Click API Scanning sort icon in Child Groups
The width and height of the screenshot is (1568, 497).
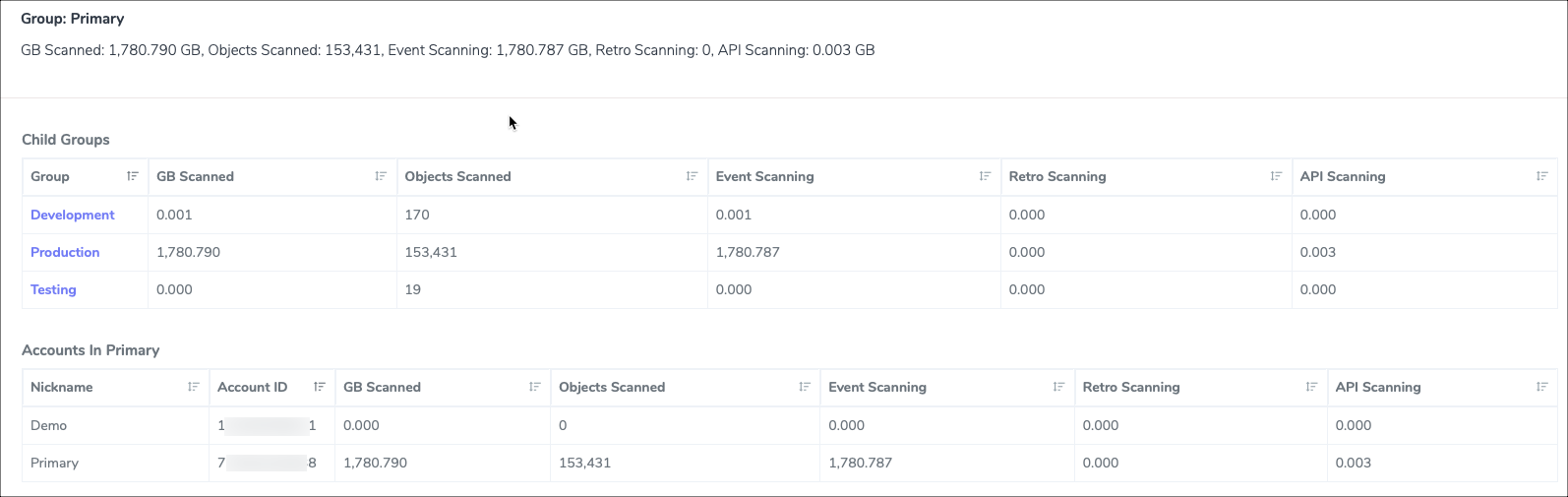click(1541, 176)
